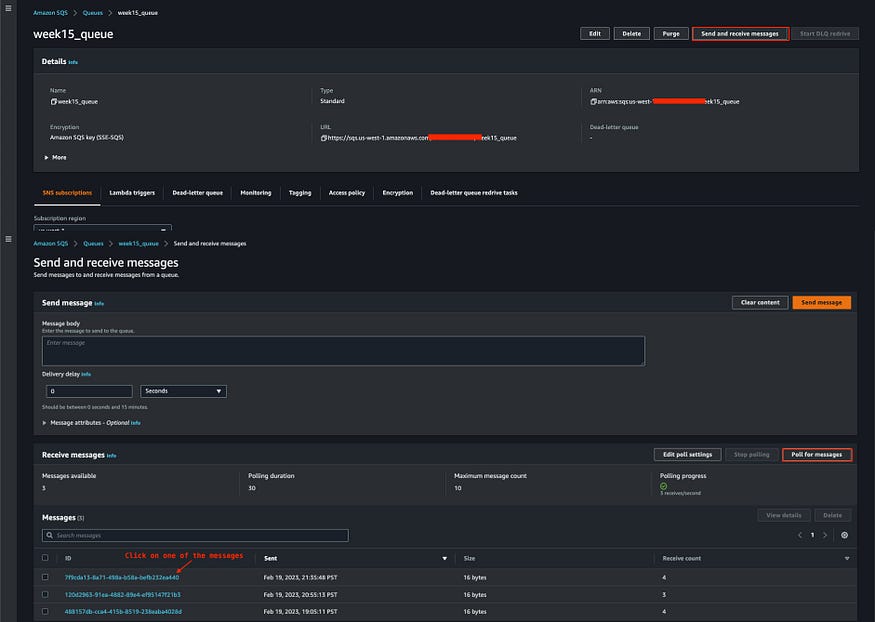Select all messages checkbox in header

point(45,558)
